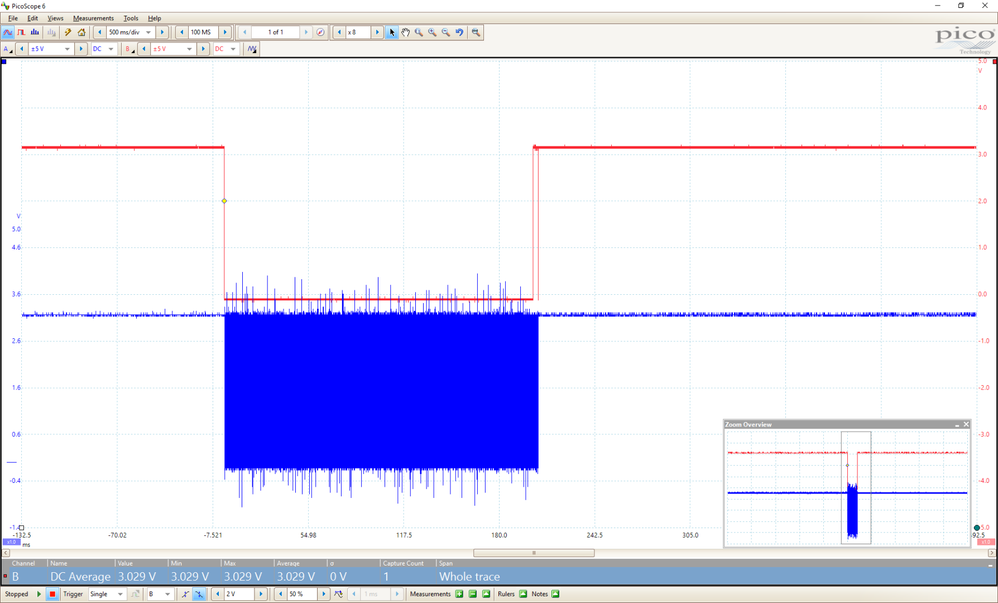Select the Hand pan tool
The height and width of the screenshot is (603, 998).
[x=405, y=32]
